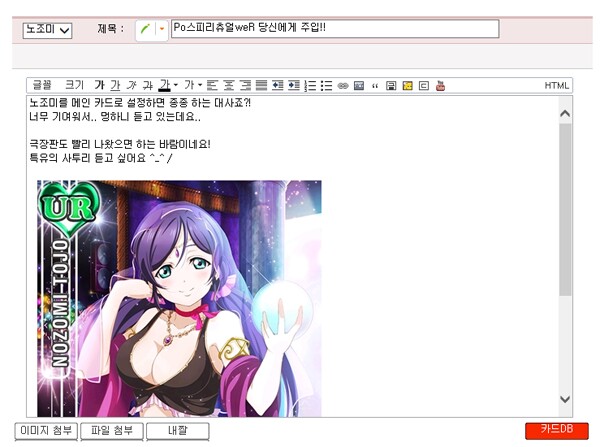Insert a hyperlink with the chain icon
This screenshot has height=447, width=600.
[x=343, y=86]
